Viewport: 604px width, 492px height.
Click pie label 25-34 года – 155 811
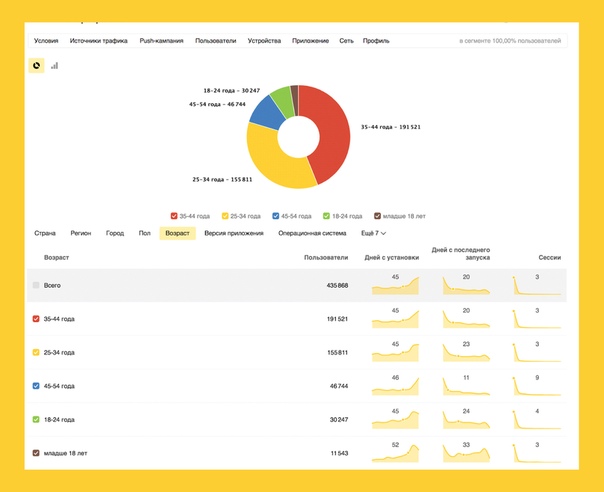[222, 179]
